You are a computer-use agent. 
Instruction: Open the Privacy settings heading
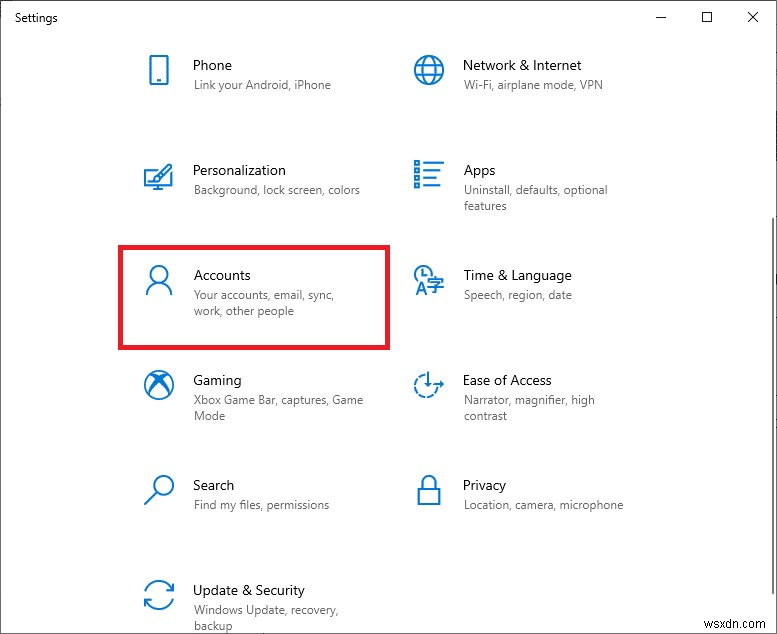484,485
